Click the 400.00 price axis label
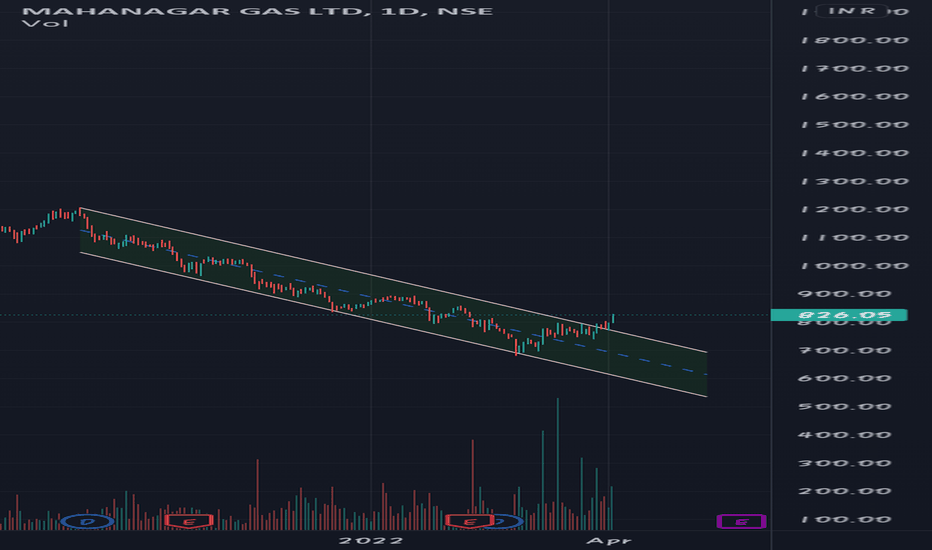932x550 pixels. 844,435
